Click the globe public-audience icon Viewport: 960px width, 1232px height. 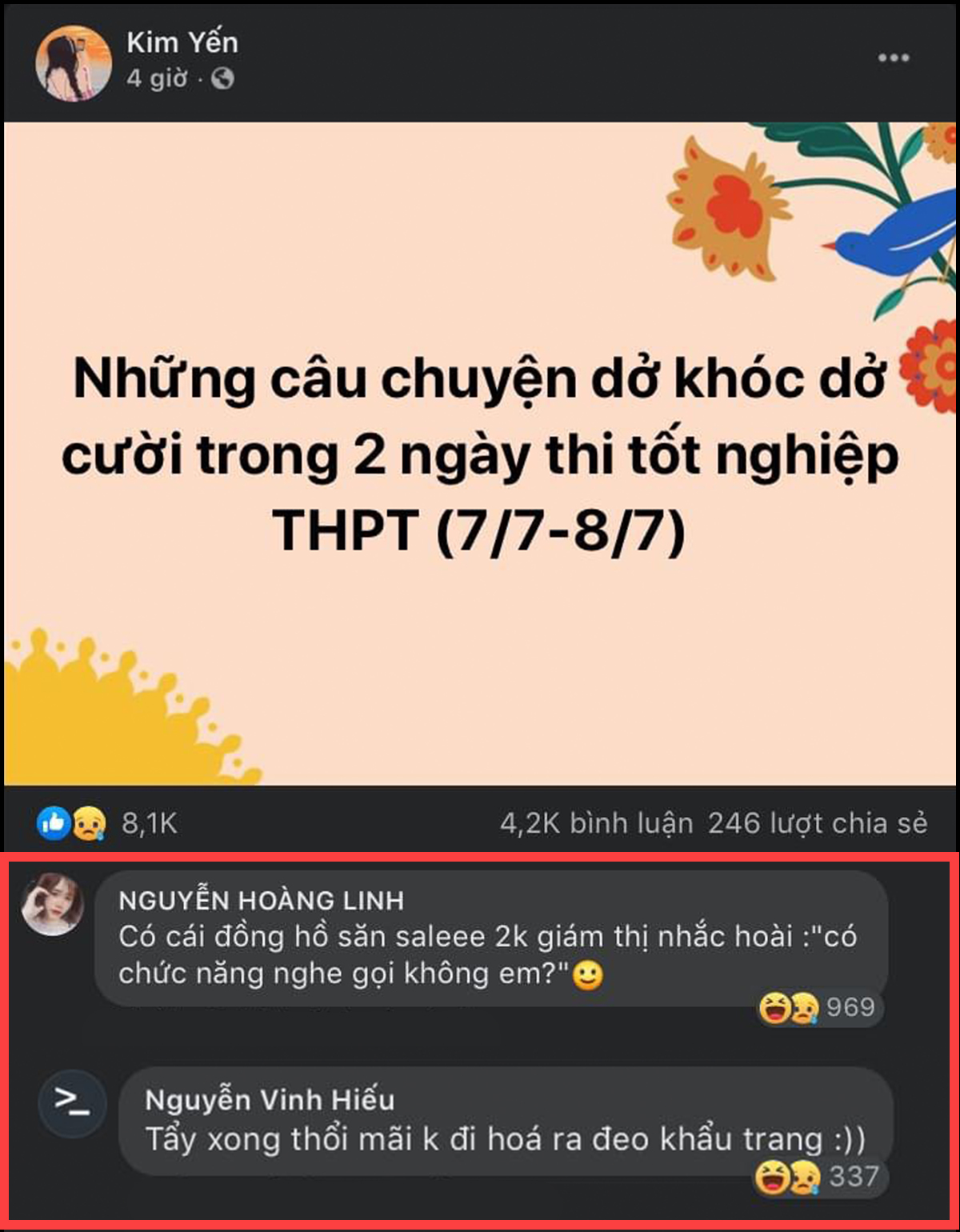coord(222,78)
